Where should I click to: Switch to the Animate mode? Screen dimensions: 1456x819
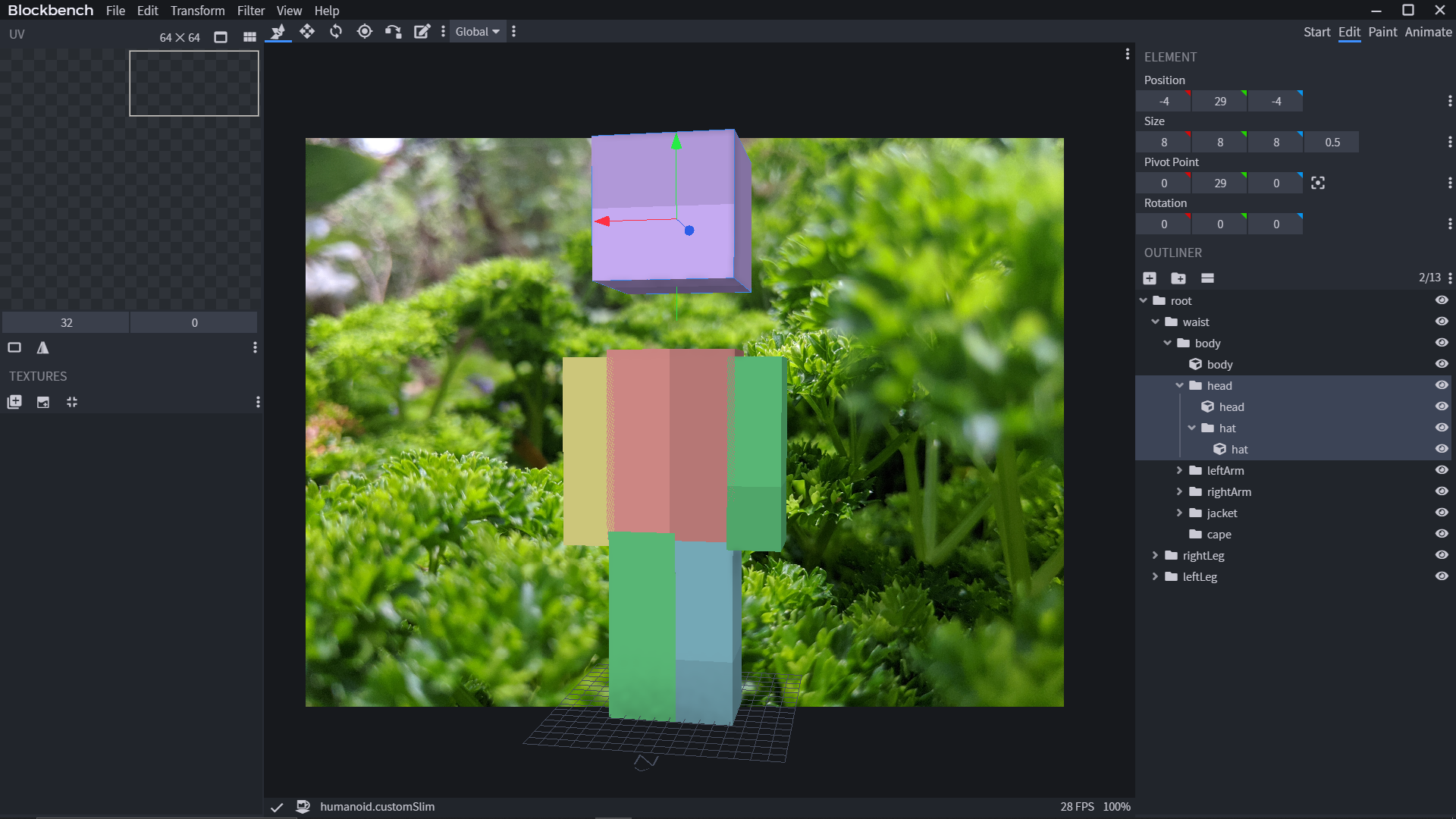coord(1428,32)
